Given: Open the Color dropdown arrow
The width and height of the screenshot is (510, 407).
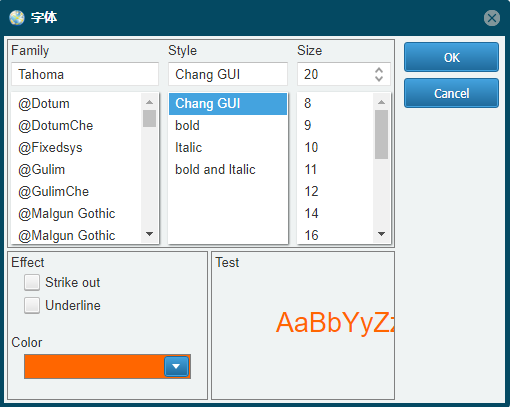Looking at the screenshot, I should coord(176,367).
